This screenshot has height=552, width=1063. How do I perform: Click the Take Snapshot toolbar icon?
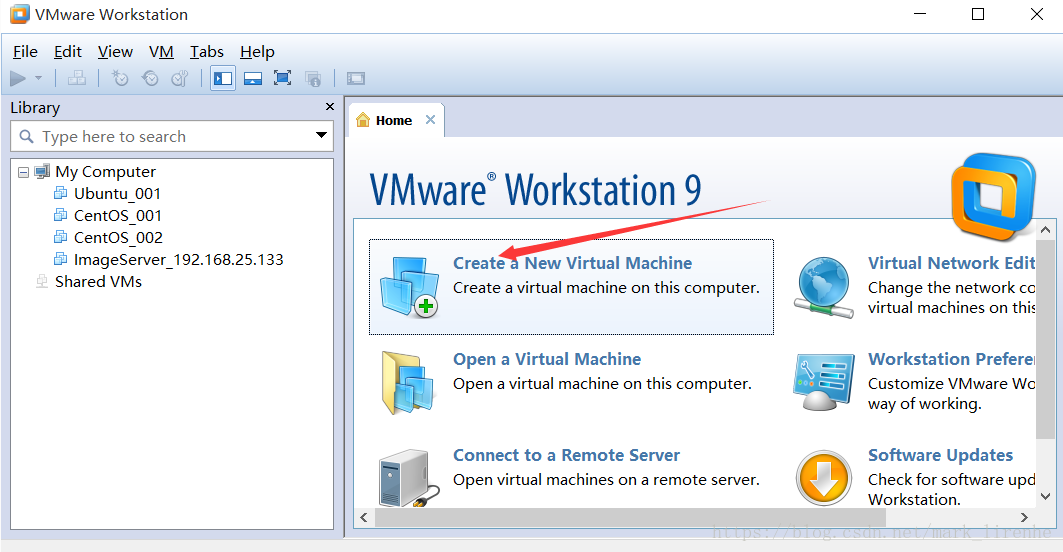point(120,79)
